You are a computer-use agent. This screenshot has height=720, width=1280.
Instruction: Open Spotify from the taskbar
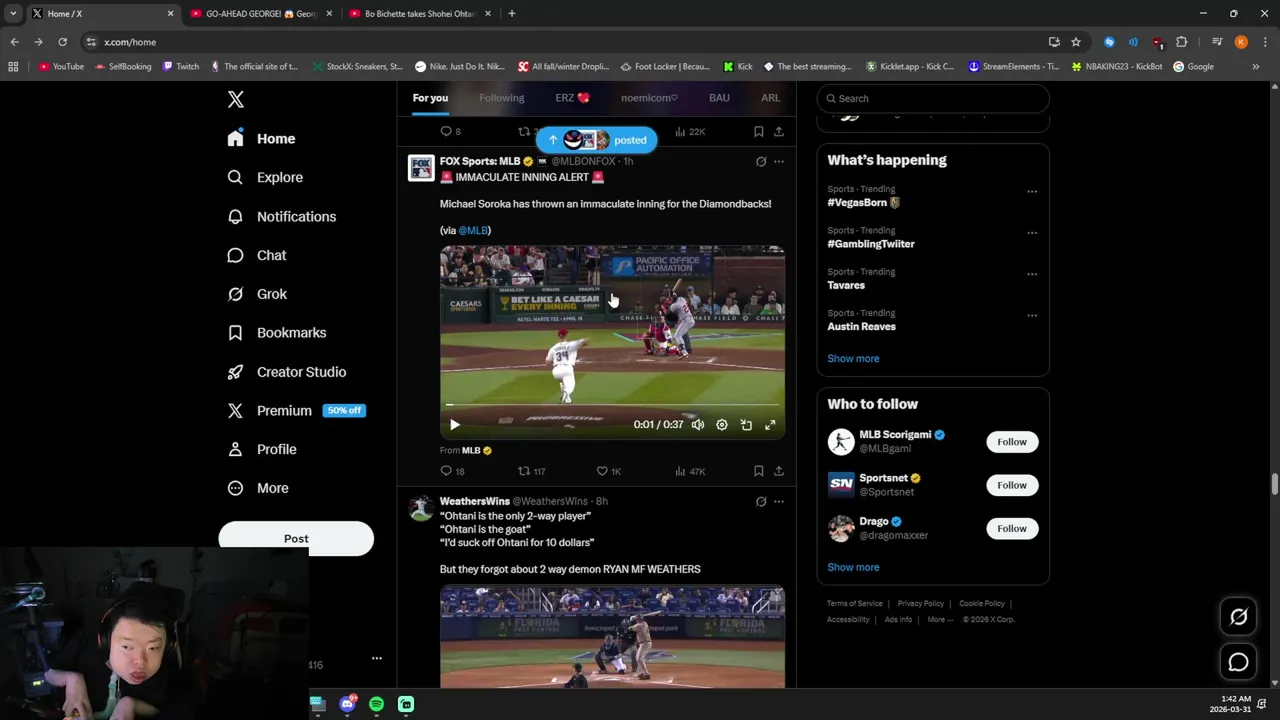376,704
